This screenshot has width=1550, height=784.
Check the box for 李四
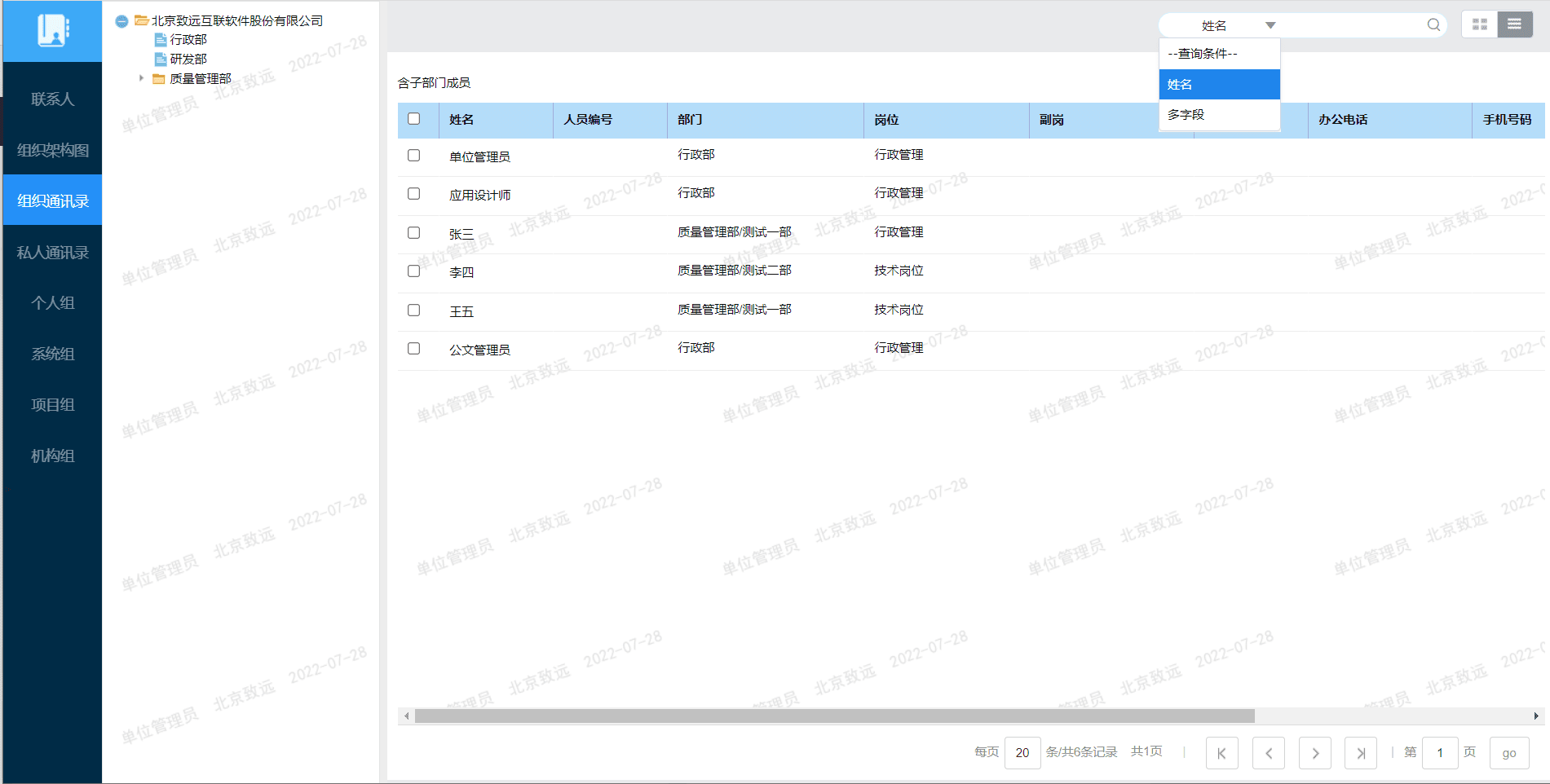point(414,271)
